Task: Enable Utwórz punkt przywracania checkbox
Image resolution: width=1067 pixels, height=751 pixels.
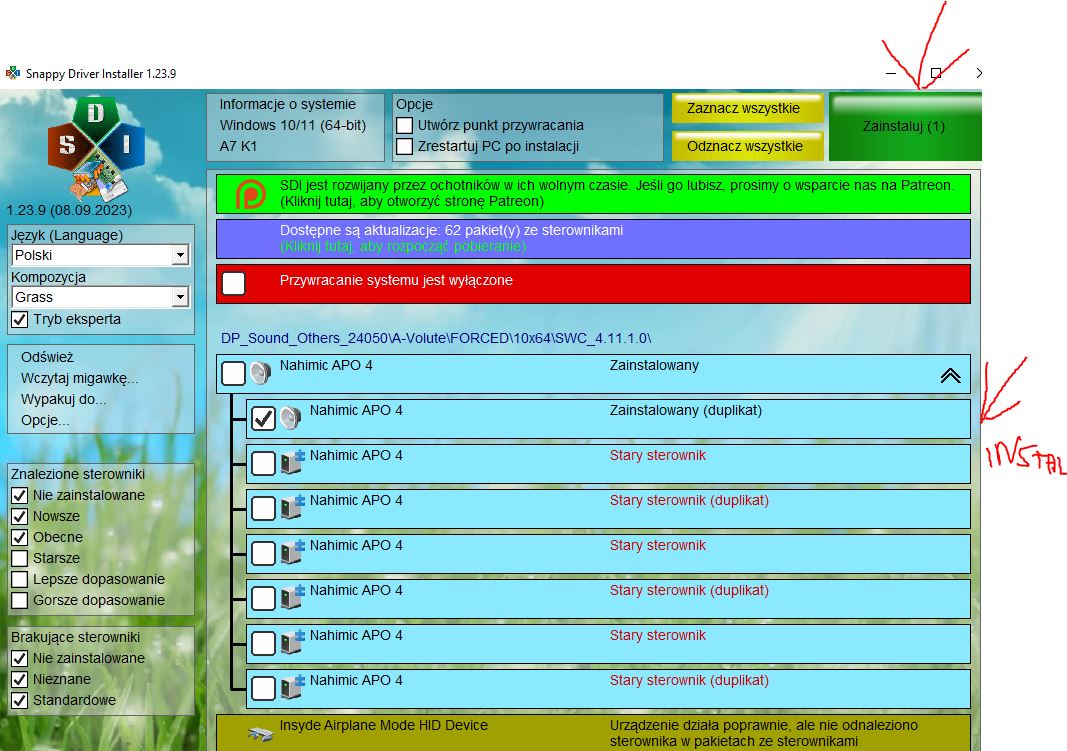Action: 405,126
